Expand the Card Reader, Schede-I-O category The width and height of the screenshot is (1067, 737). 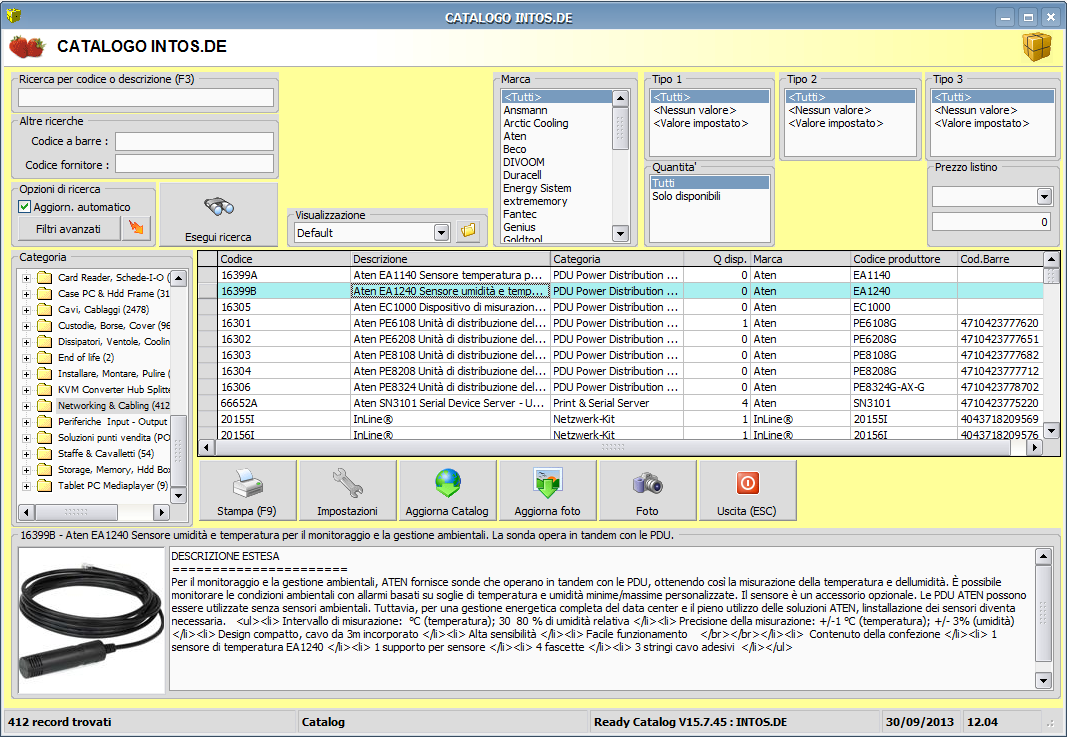pyautogui.click(x=26, y=278)
